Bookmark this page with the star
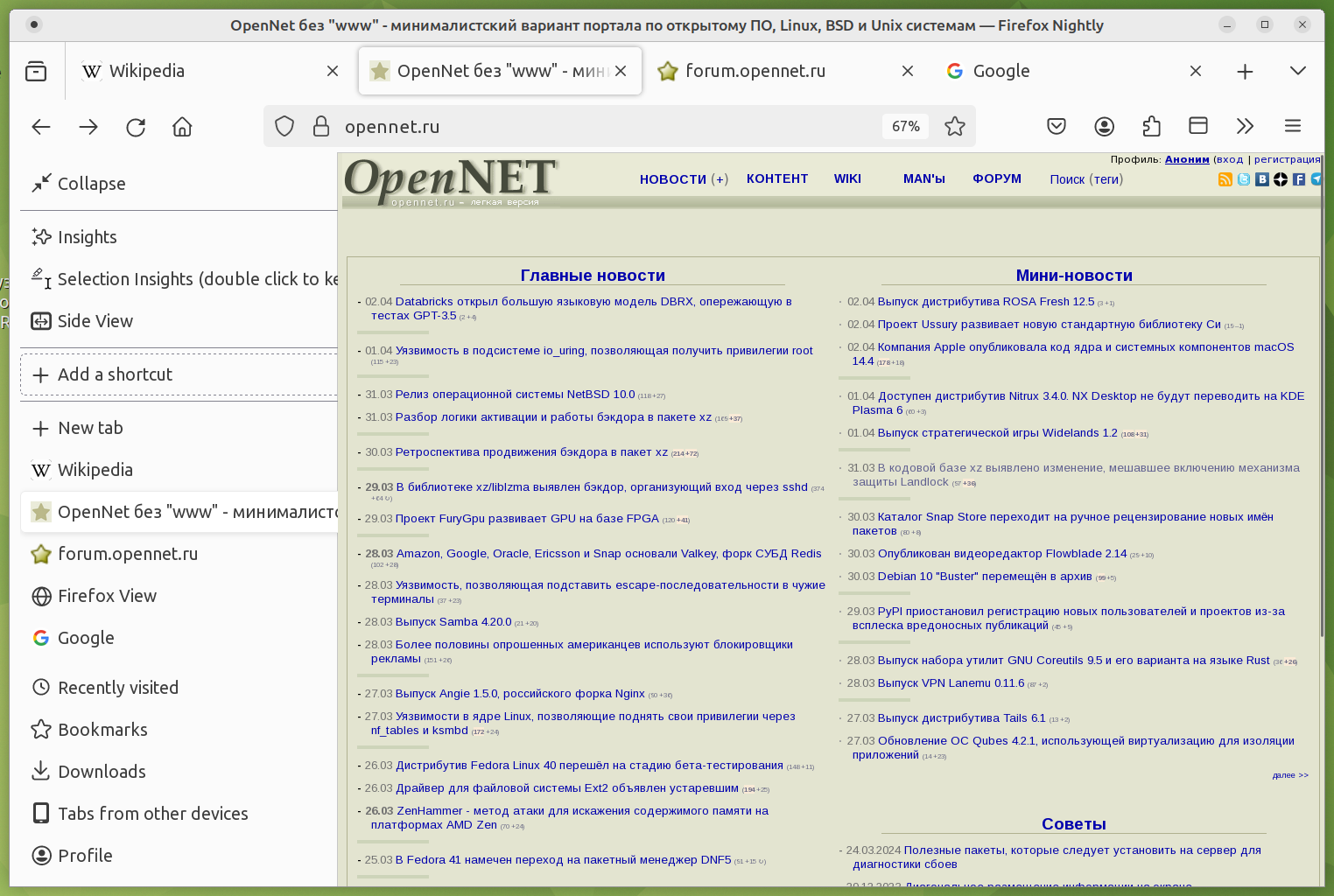Screen dimensions: 1334x896 [955, 127]
